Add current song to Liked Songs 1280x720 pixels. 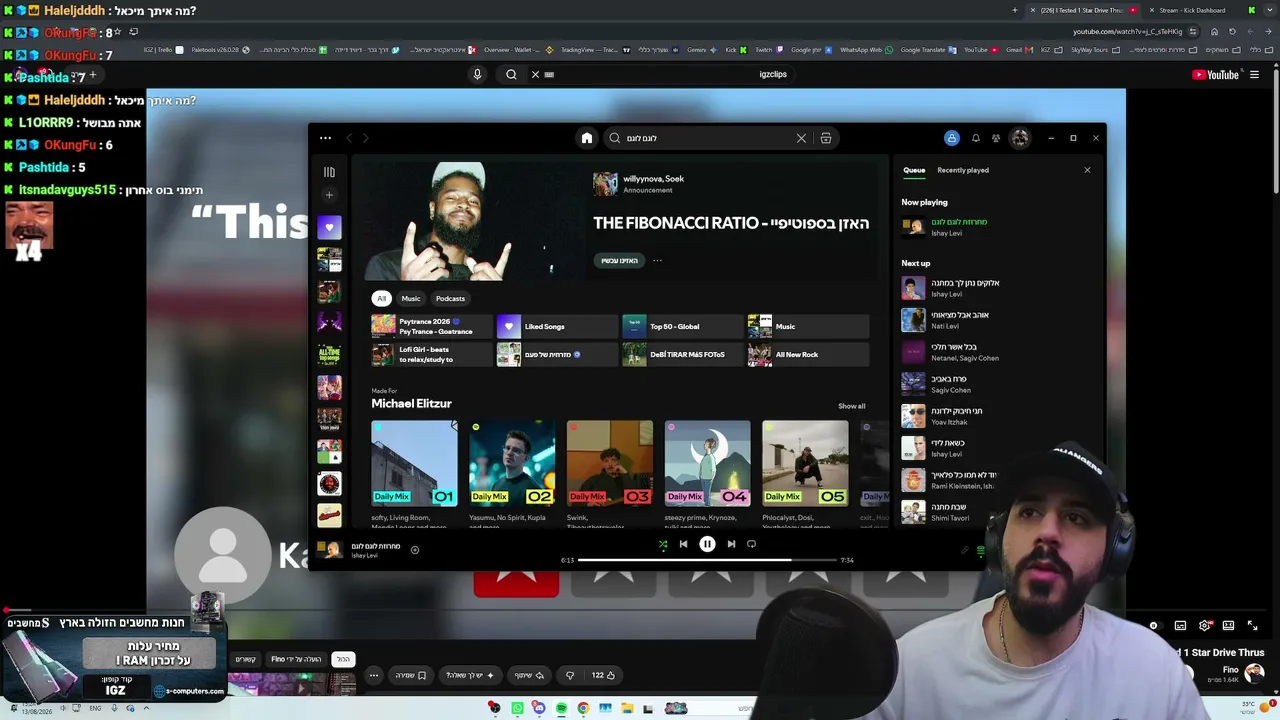tap(415, 549)
